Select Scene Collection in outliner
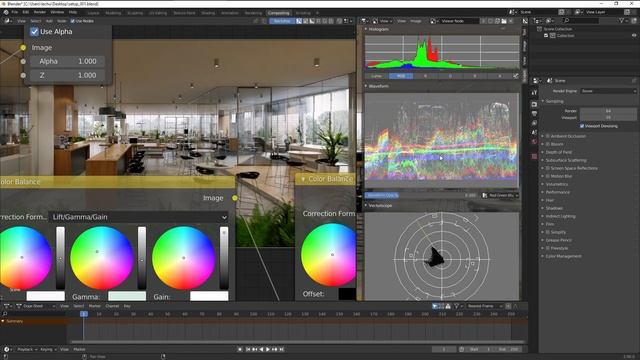Viewport: 640px width, 360px height. tap(558, 29)
